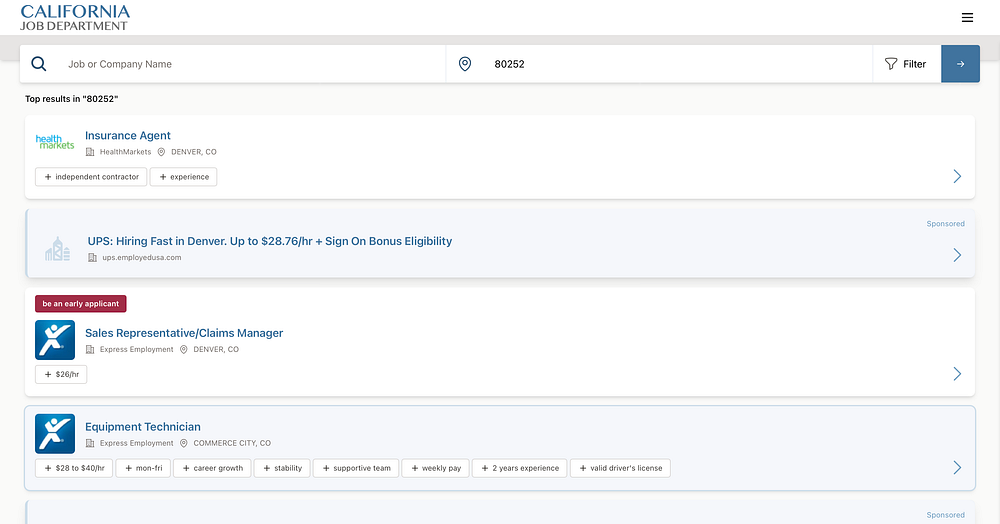Open Sales Representative listing via right chevron
Image resolution: width=1000 pixels, height=524 pixels.
(x=957, y=374)
